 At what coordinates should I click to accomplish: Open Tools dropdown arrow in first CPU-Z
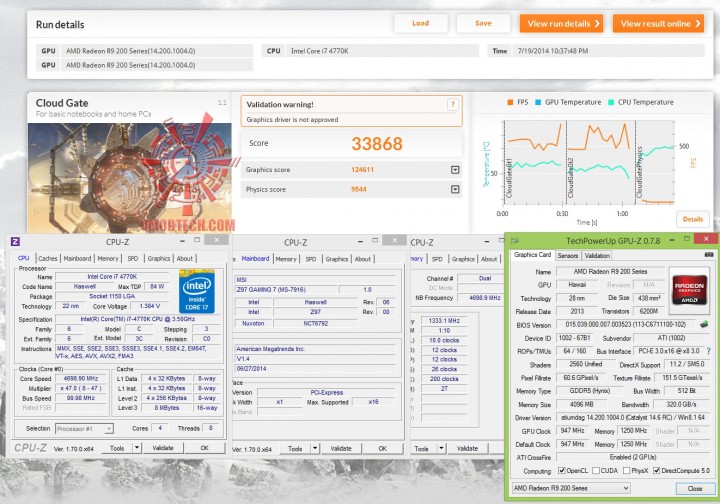(x=137, y=448)
